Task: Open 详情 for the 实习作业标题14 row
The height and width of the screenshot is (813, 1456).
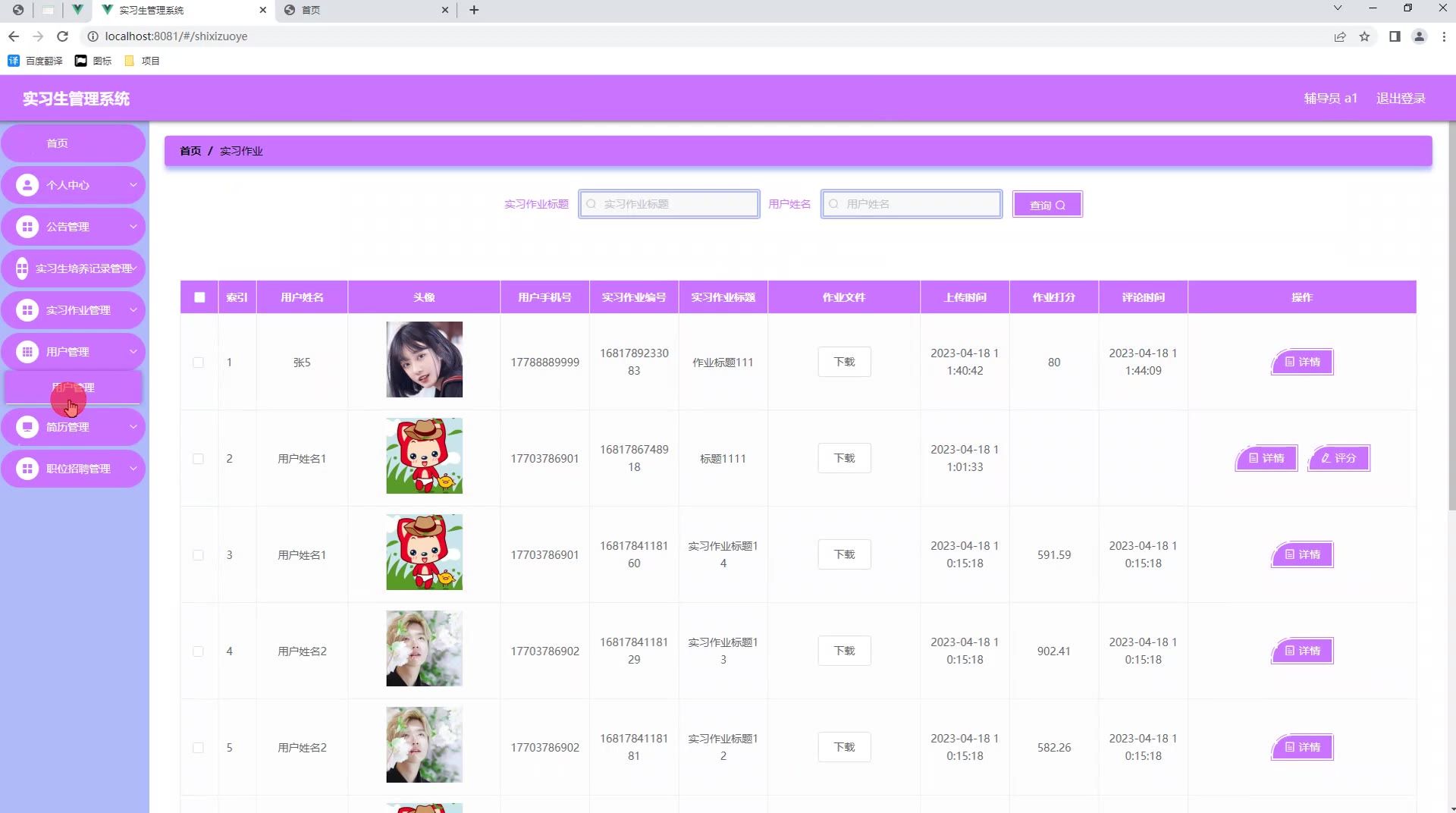Action: point(1302,554)
